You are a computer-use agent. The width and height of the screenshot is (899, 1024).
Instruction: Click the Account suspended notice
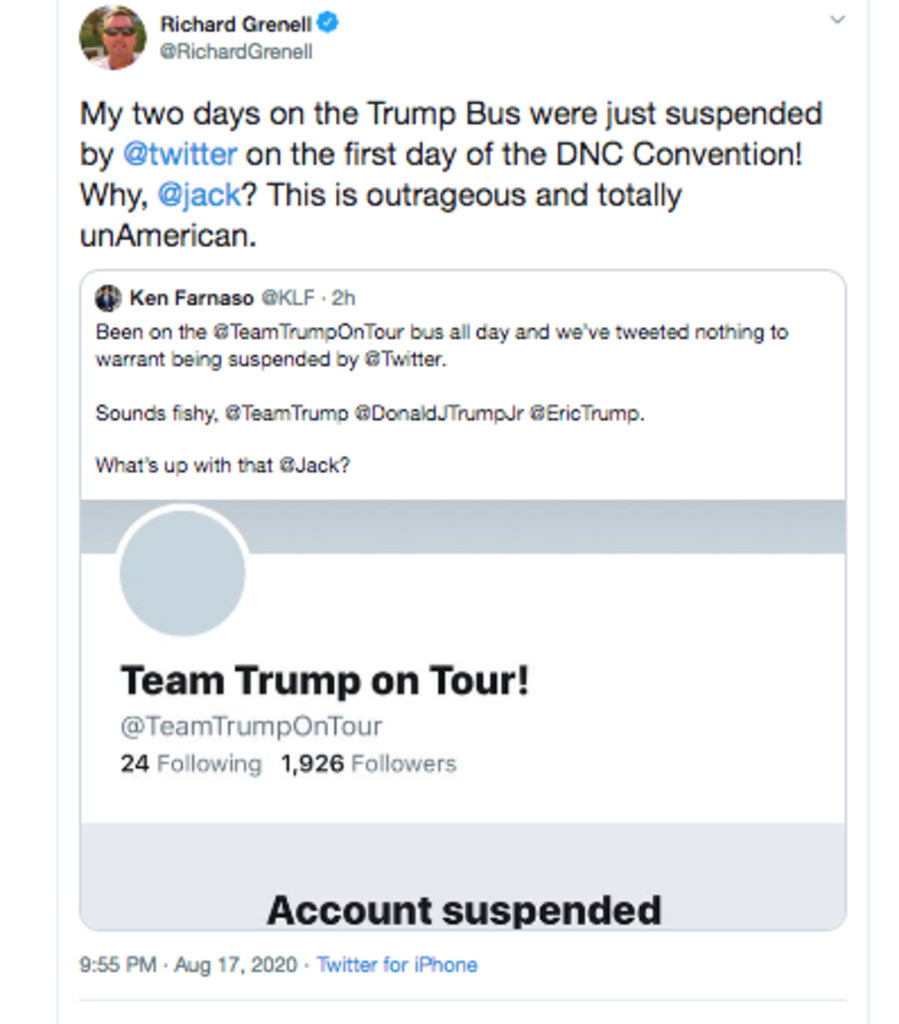click(463, 910)
